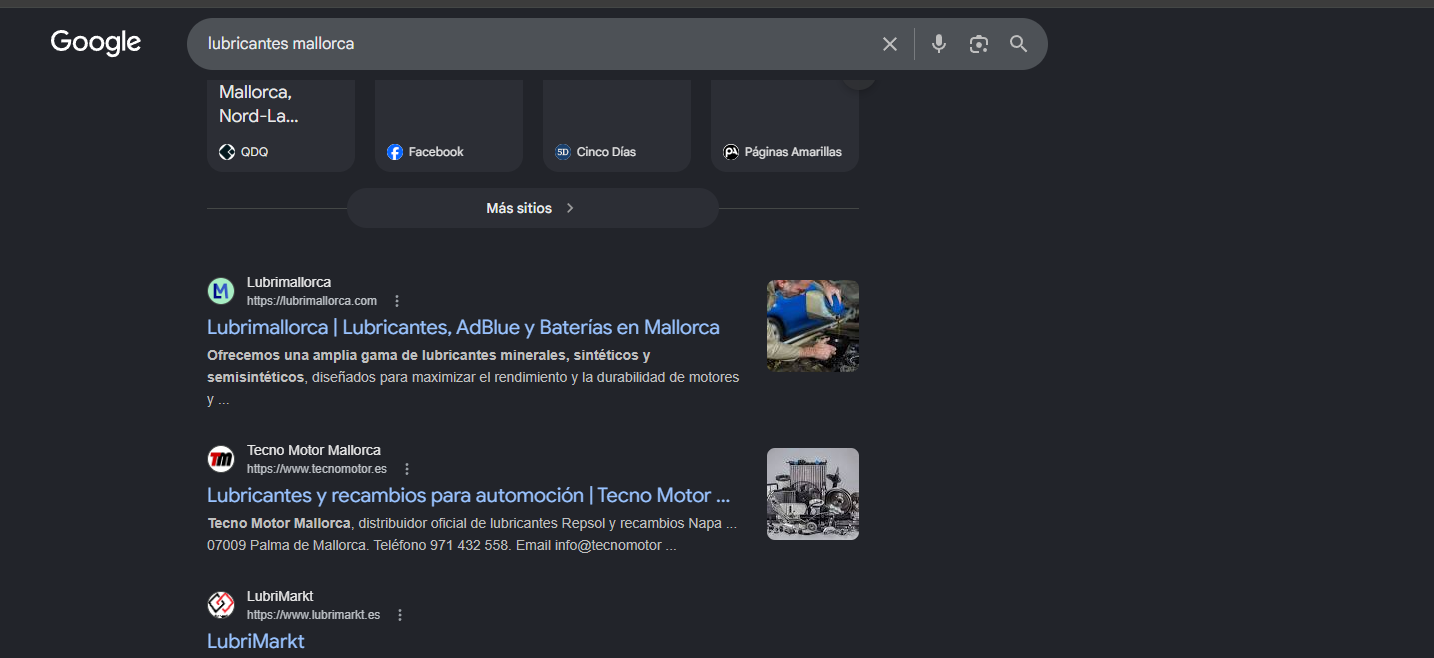
Task: Click the Lubrimallorca result thumbnail image
Action: pos(813,326)
